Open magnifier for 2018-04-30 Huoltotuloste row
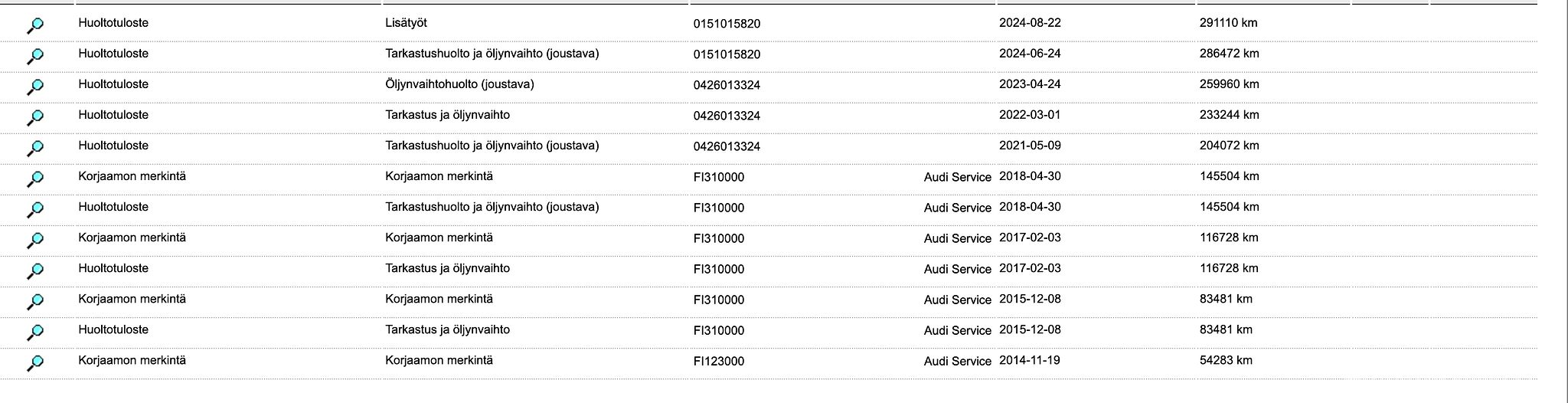The image size is (1568, 403). click(35, 210)
